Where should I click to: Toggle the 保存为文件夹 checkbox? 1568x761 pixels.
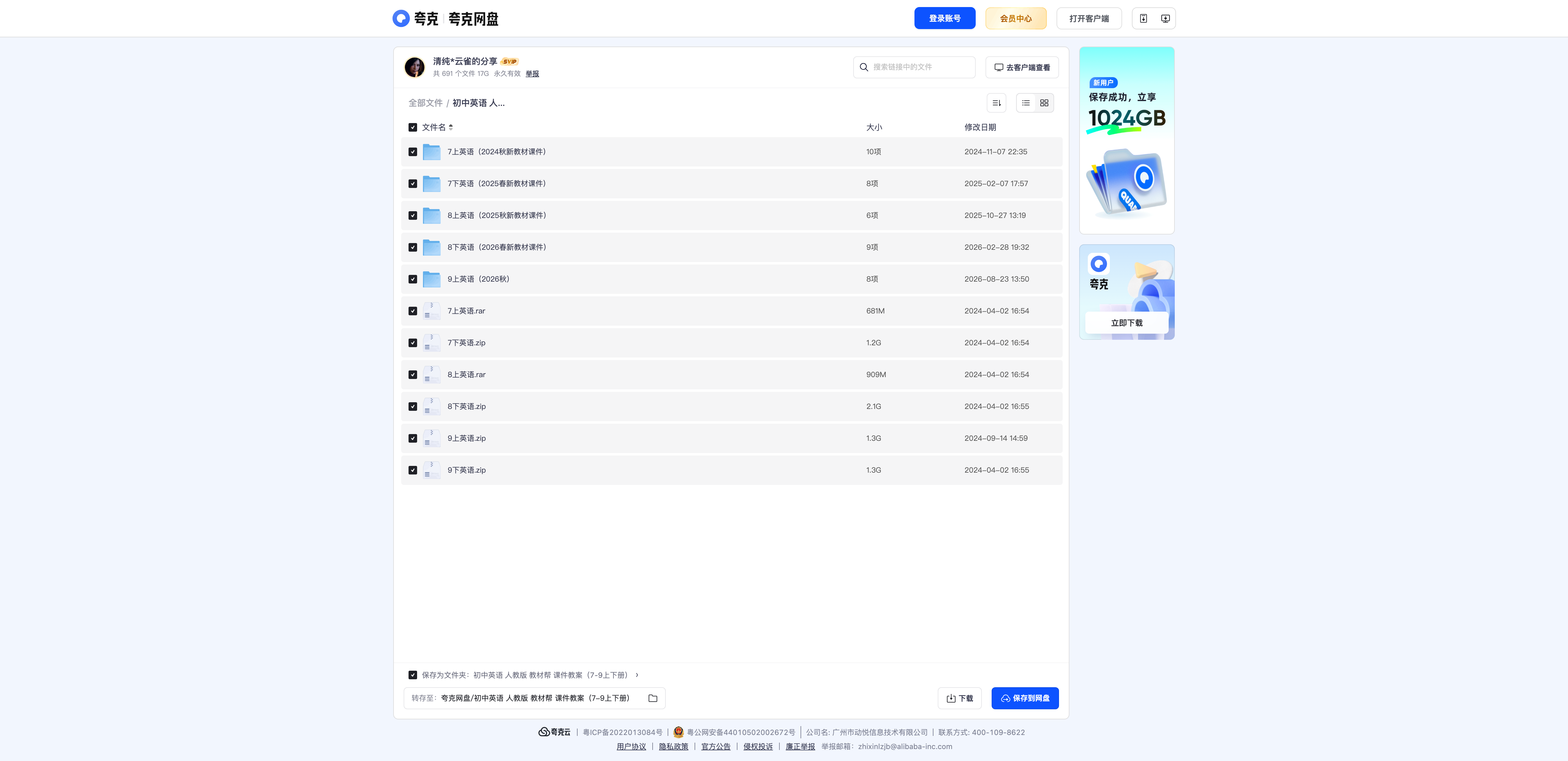(x=413, y=675)
